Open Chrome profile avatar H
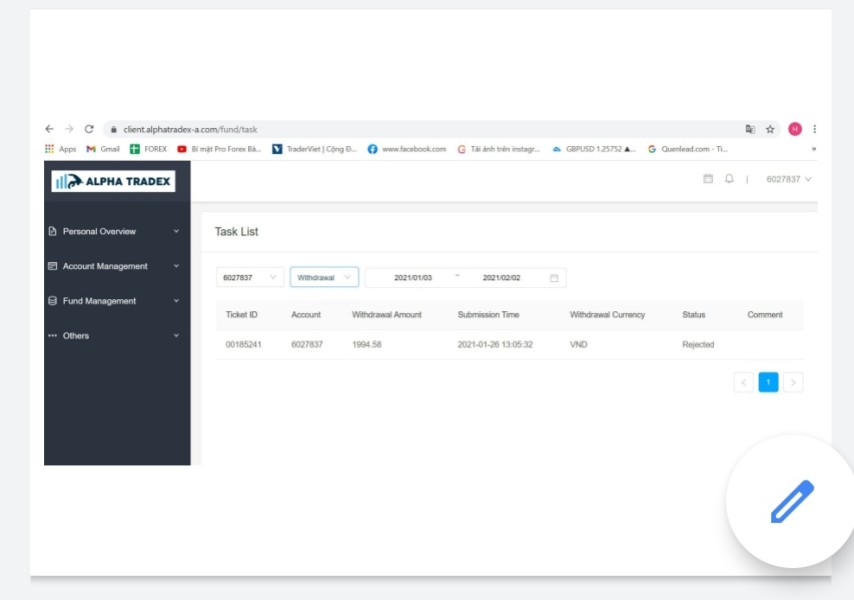 click(x=795, y=129)
